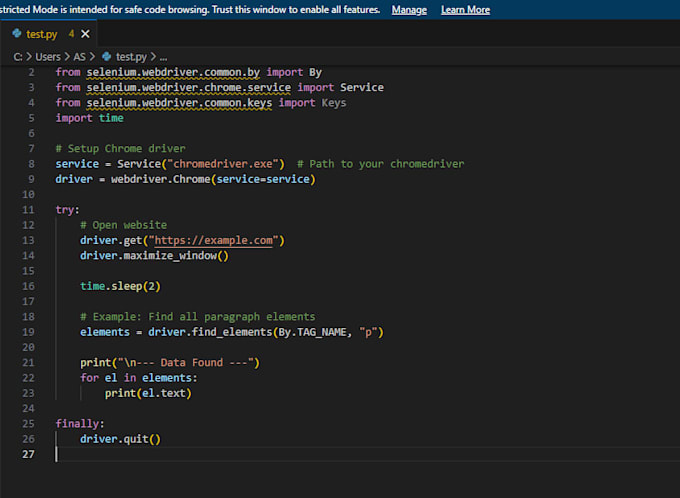Click the word Keys on line 4
The image size is (680, 498).
pos(334,103)
